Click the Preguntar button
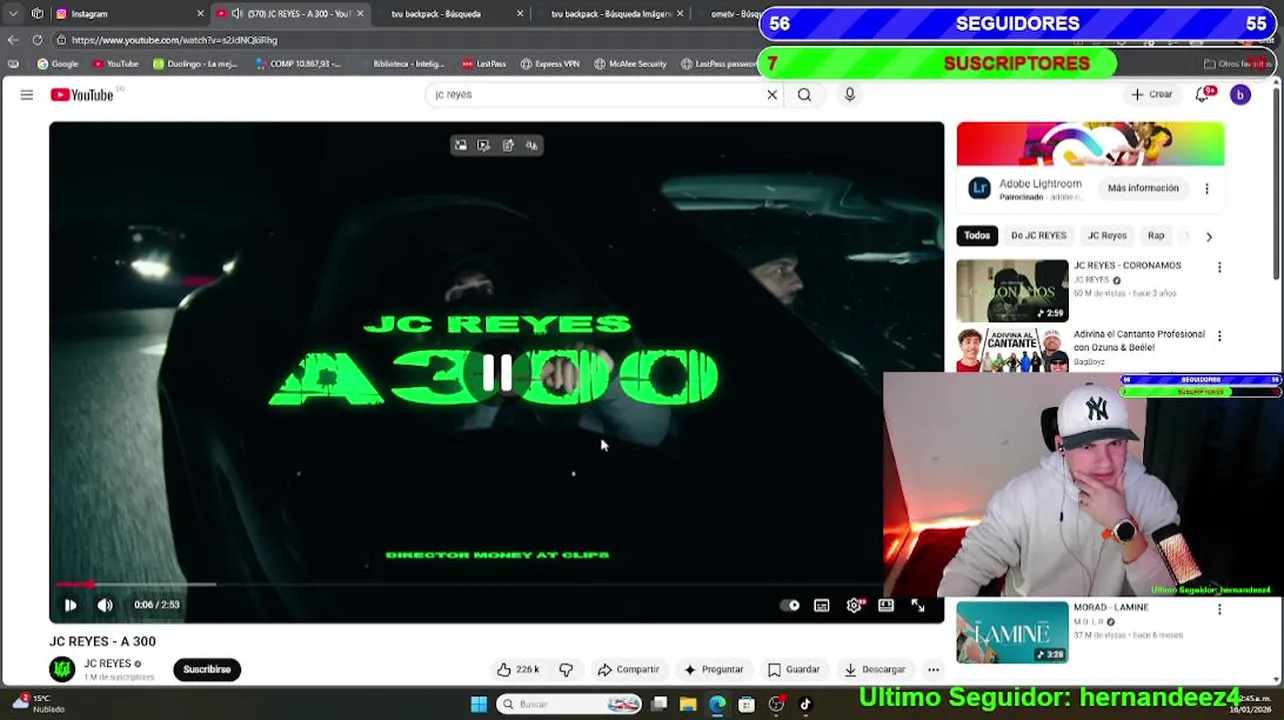This screenshot has height=720, width=1284. point(712,670)
